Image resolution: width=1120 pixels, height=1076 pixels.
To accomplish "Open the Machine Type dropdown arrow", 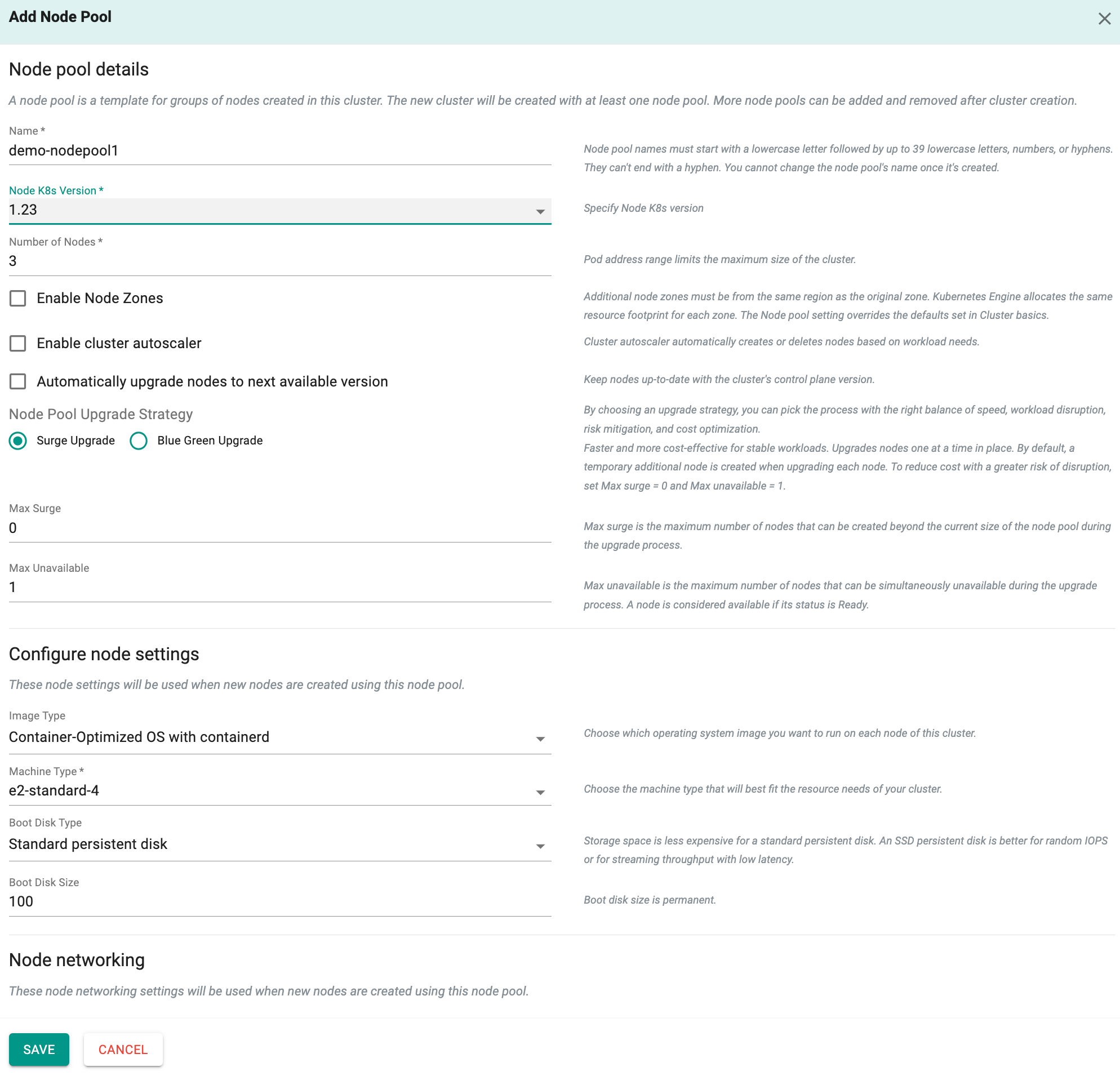I will click(540, 793).
